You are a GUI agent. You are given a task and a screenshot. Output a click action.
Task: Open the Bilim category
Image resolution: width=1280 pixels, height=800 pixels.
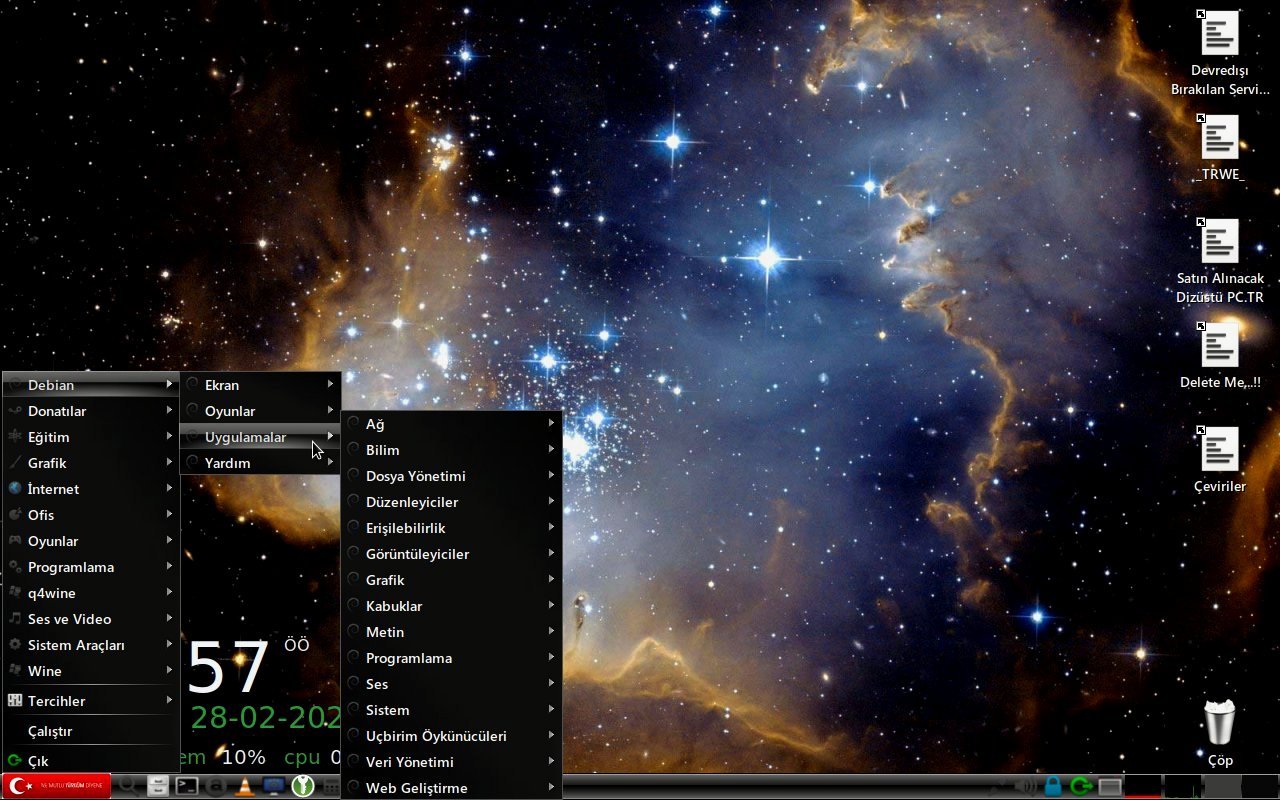click(452, 450)
